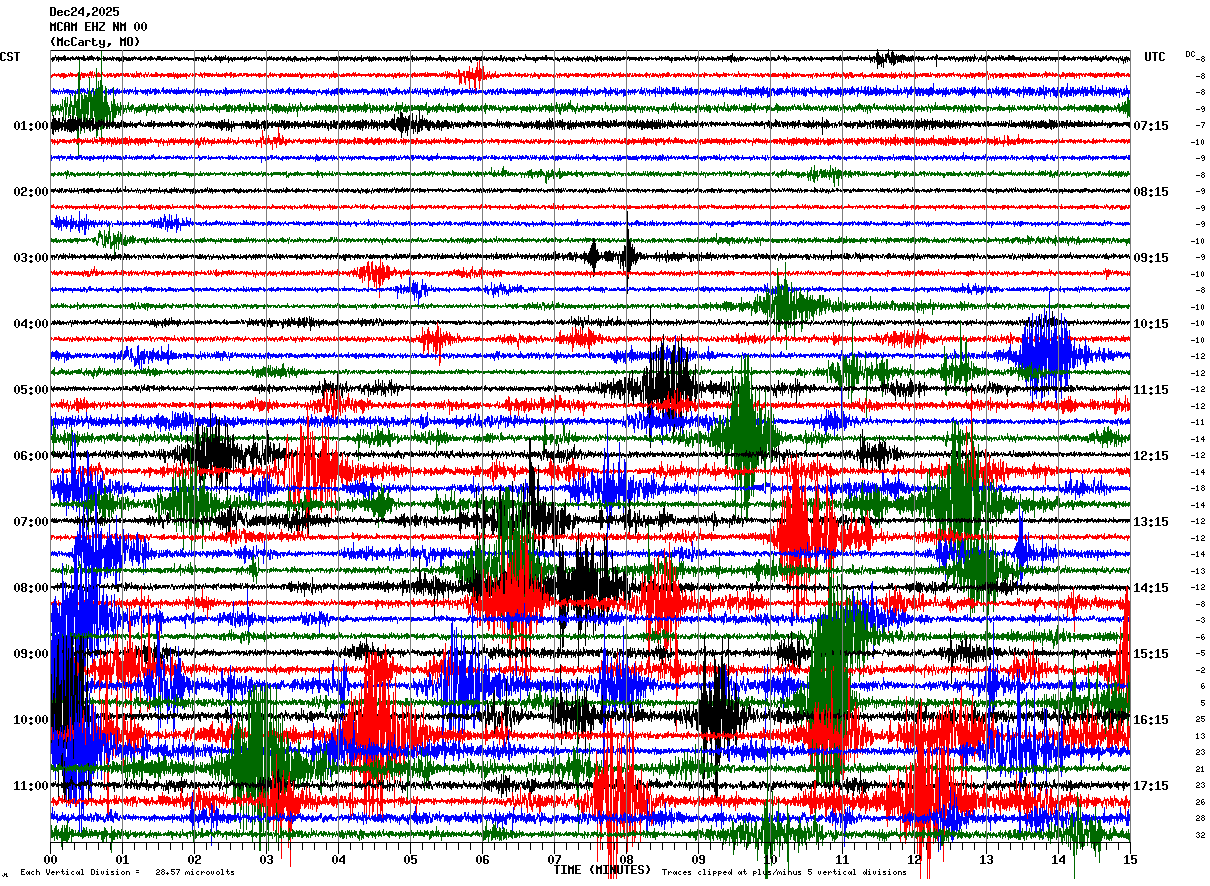This screenshot has width=1210, height=886.
Task: Click the minute 01 tick label on bottom axis
Action: pyautogui.click(x=122, y=859)
